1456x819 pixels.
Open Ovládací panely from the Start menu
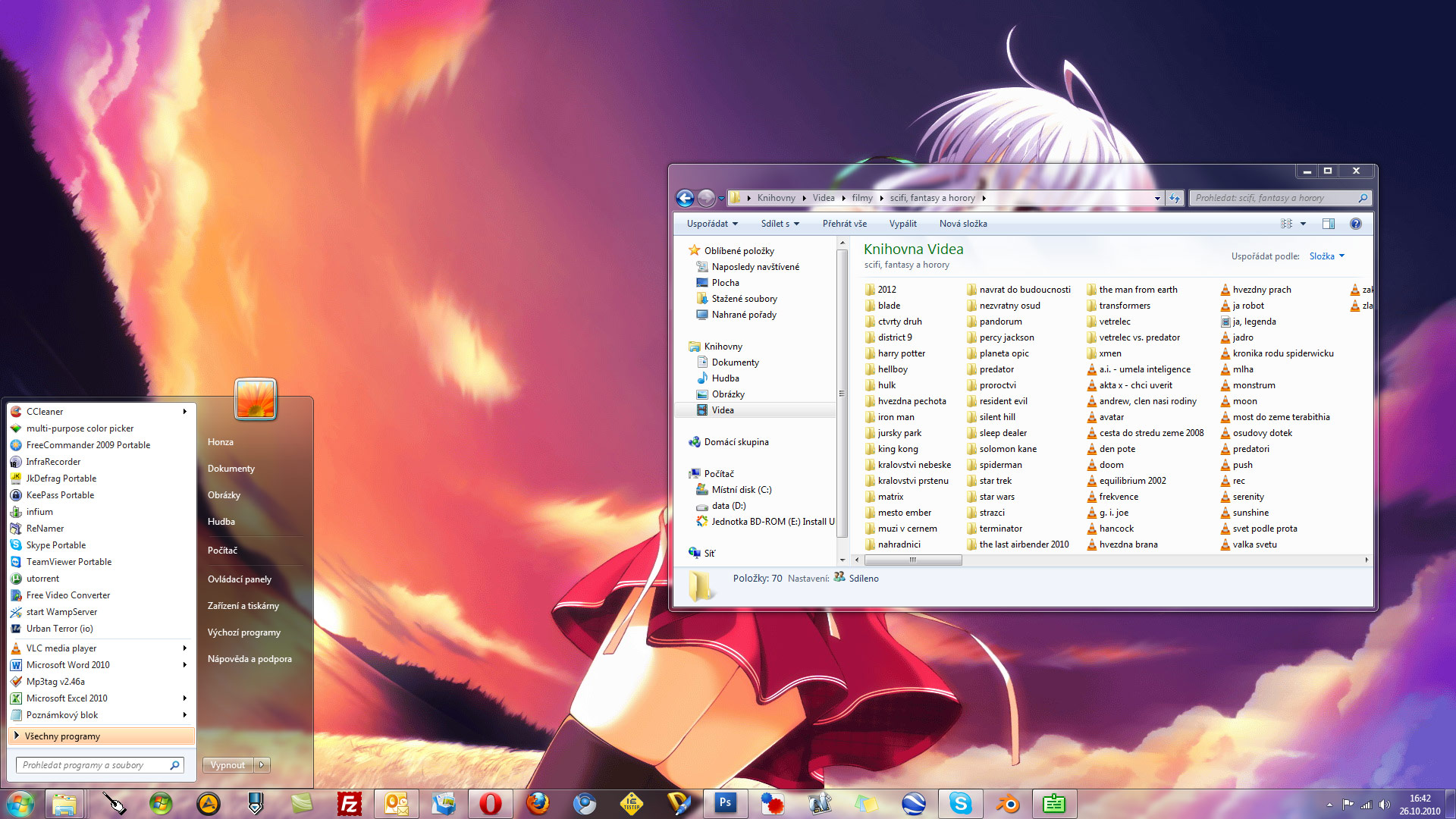pos(240,579)
